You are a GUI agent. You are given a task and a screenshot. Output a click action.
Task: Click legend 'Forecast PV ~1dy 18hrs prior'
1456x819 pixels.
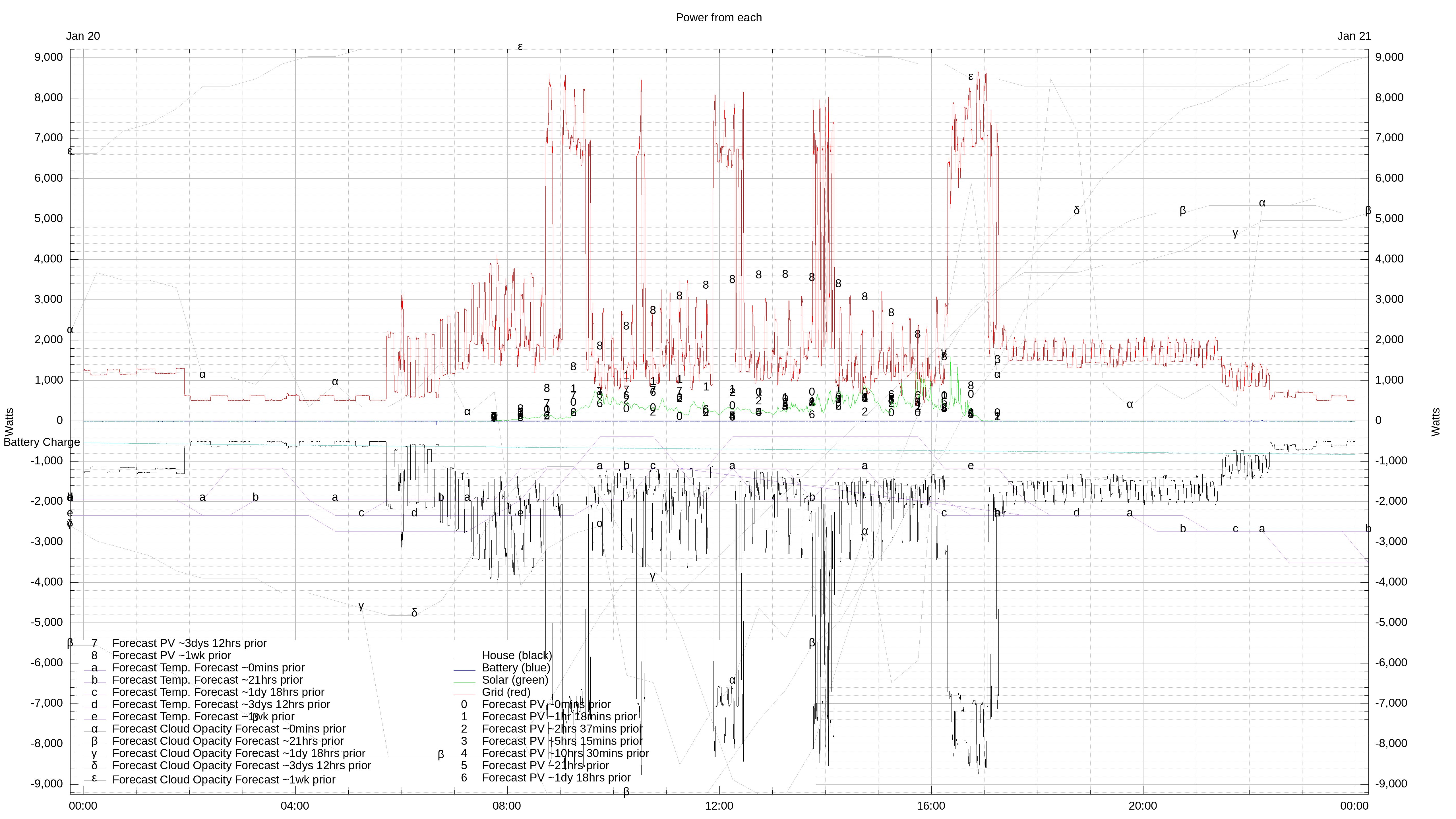coord(556,778)
